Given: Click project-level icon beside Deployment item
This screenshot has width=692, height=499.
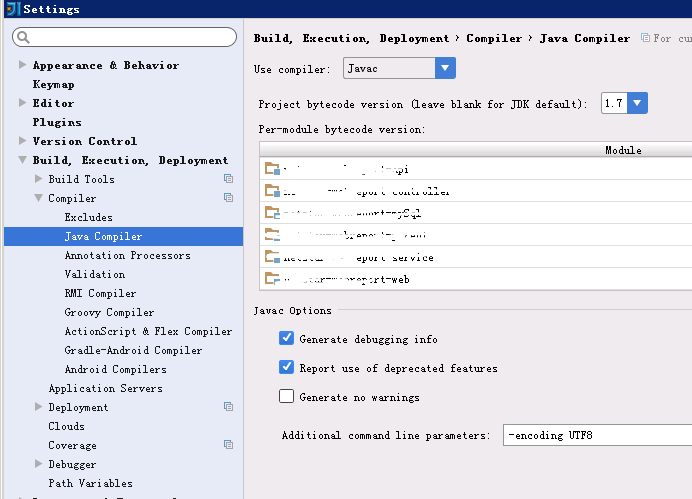Looking at the screenshot, I should (228, 407).
